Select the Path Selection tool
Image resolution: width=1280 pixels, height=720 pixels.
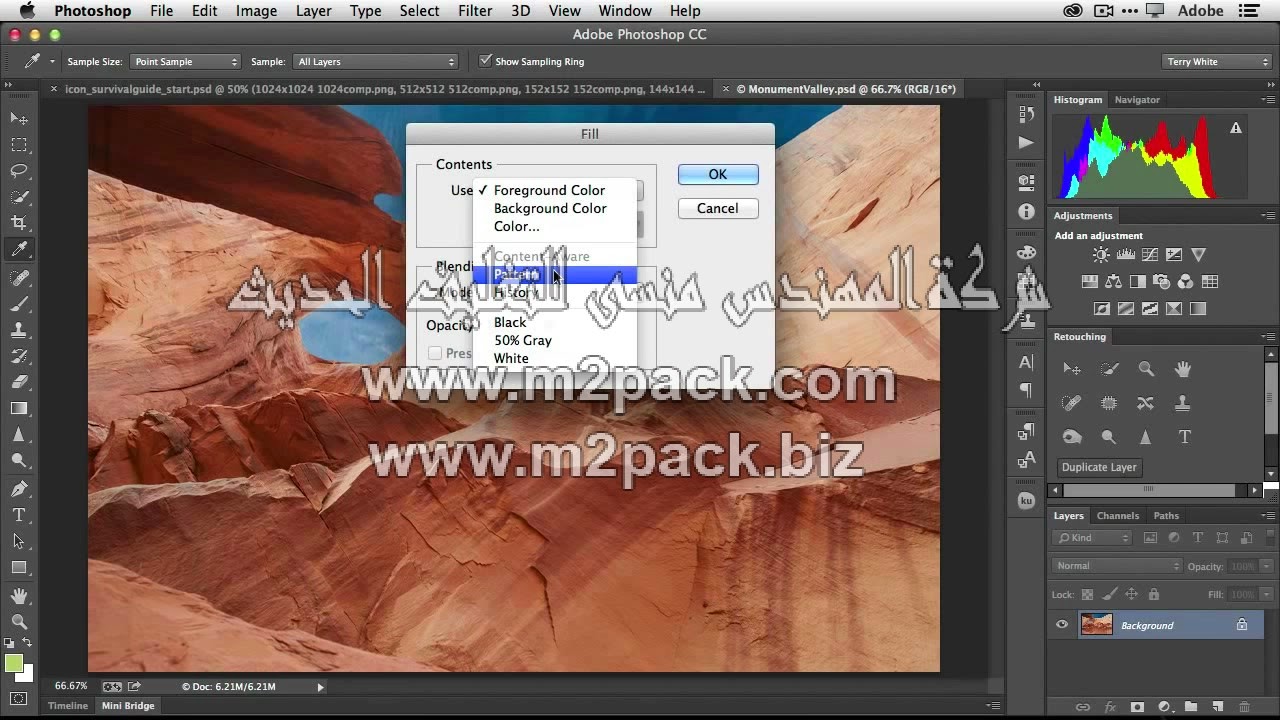point(19,541)
